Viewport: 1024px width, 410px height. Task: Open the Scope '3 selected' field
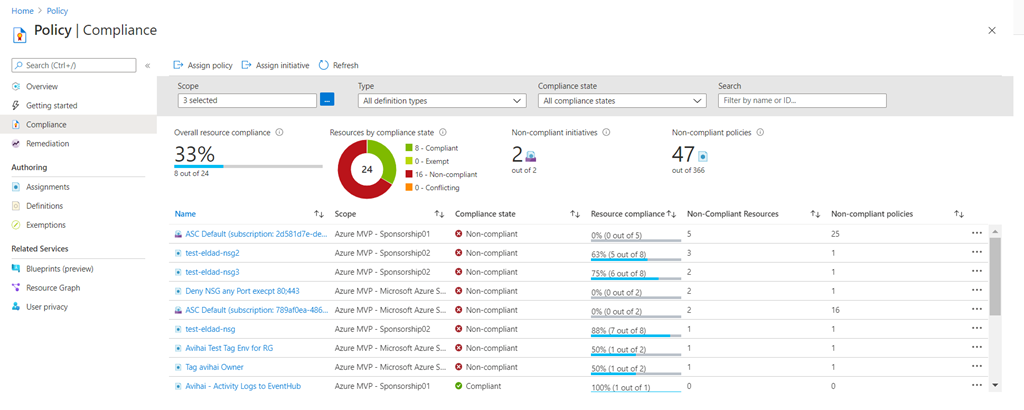pos(248,101)
